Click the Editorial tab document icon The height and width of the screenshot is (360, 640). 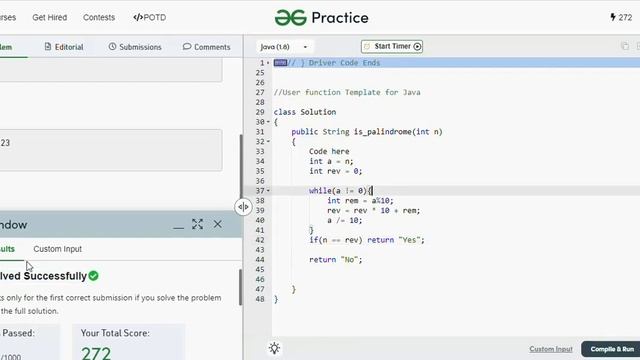(x=48, y=47)
